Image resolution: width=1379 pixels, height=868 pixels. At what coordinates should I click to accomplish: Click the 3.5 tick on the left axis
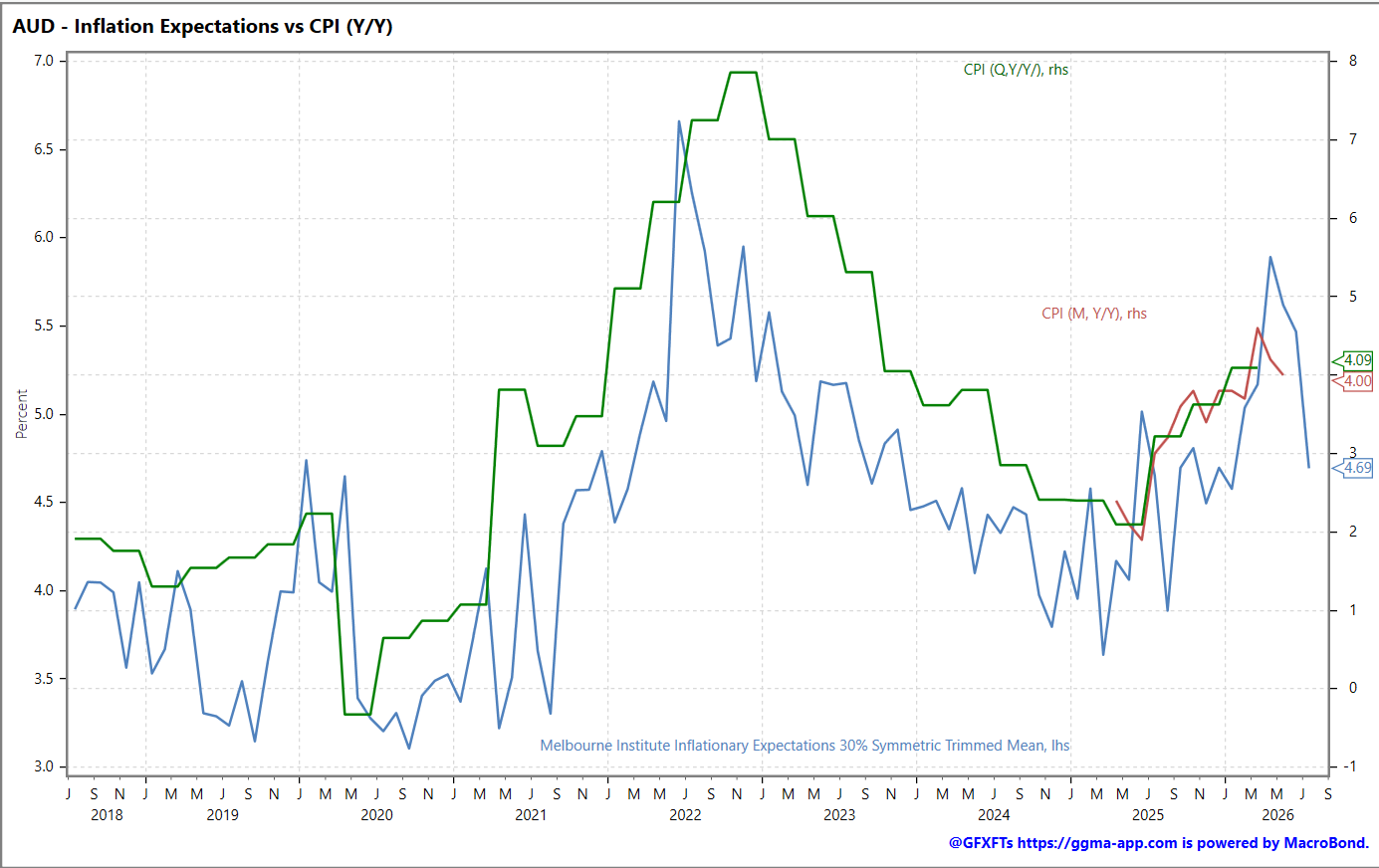(x=44, y=679)
